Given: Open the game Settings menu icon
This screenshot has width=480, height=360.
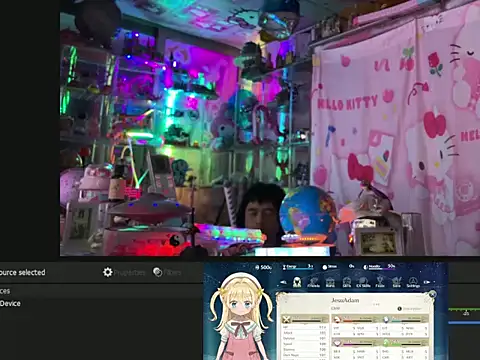Looking at the screenshot, I should [413, 283].
